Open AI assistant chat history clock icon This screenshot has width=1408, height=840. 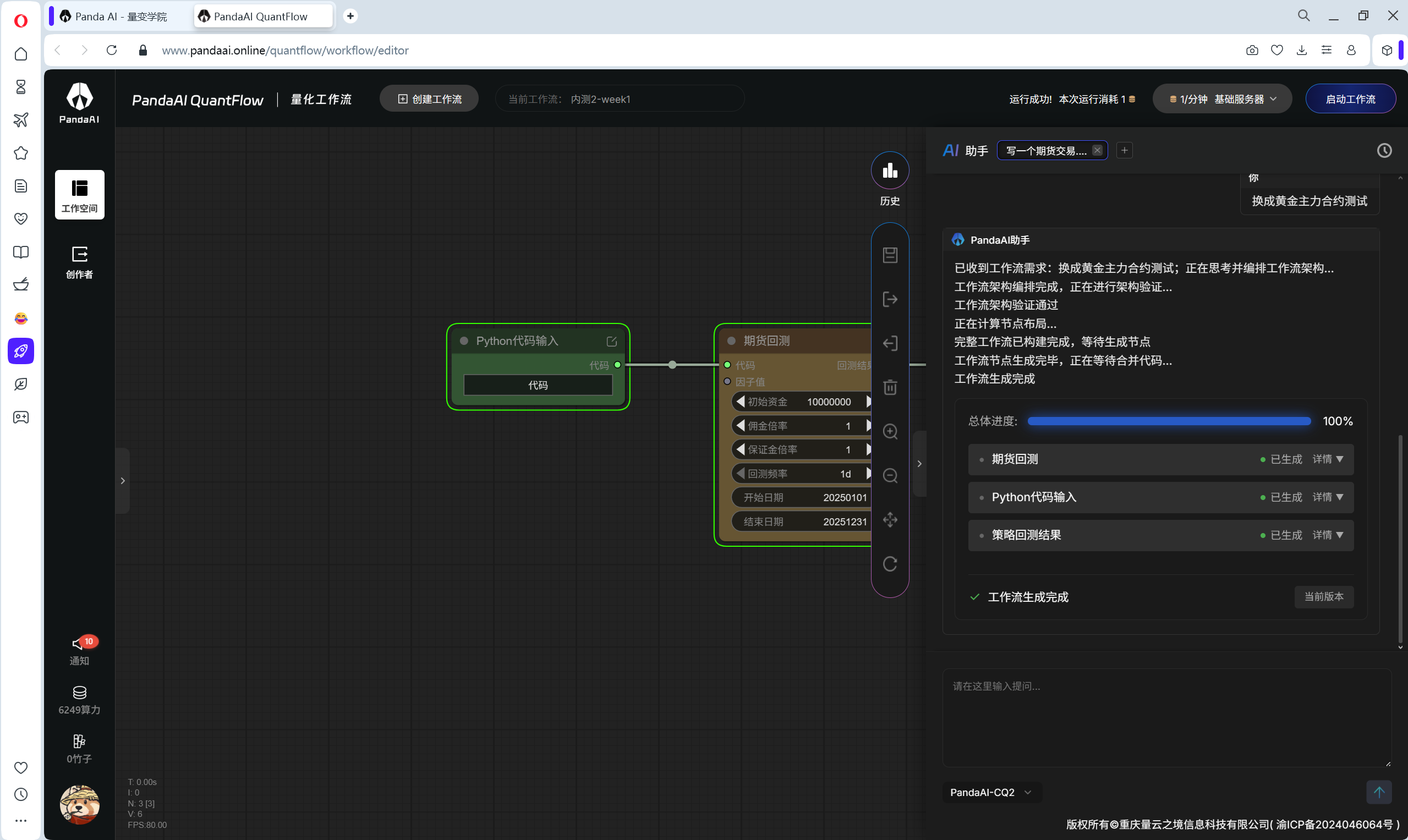[1384, 151]
